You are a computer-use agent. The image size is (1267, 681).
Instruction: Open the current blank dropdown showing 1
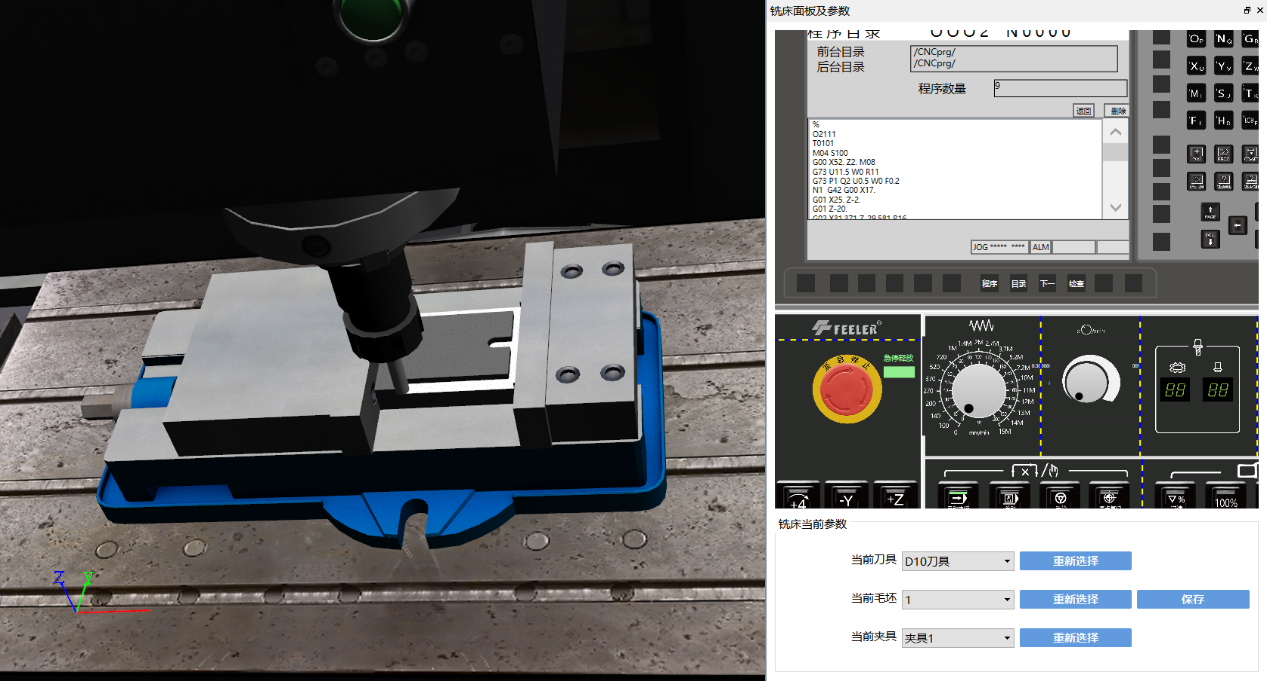958,599
